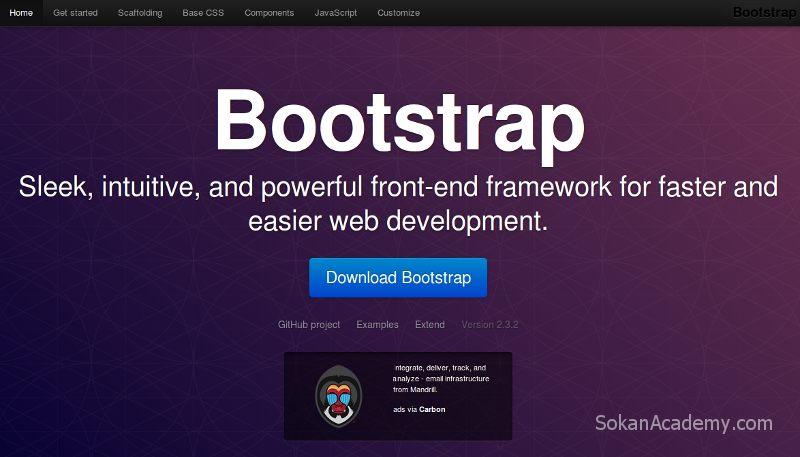Image resolution: width=800 pixels, height=457 pixels.
Task: Open the Scaffolding section
Action: click(140, 13)
